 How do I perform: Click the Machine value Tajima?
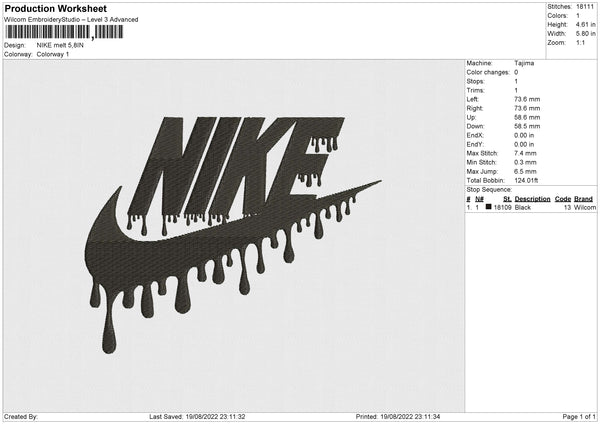524,63
